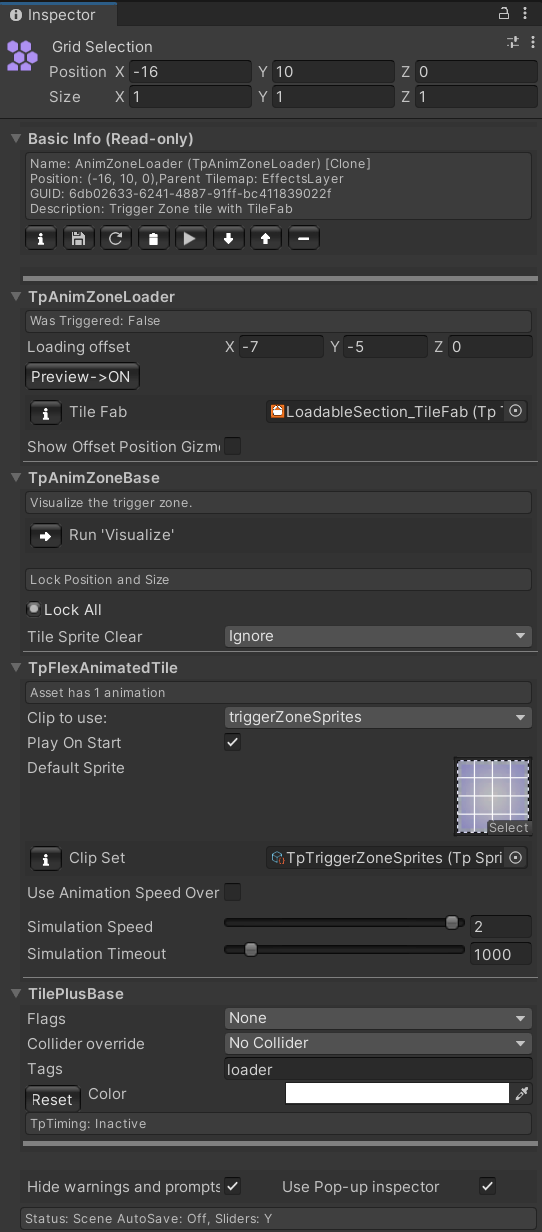Run 'Visualize' with the arrow button
Viewport: 542px width, 1232px height.
click(45, 535)
